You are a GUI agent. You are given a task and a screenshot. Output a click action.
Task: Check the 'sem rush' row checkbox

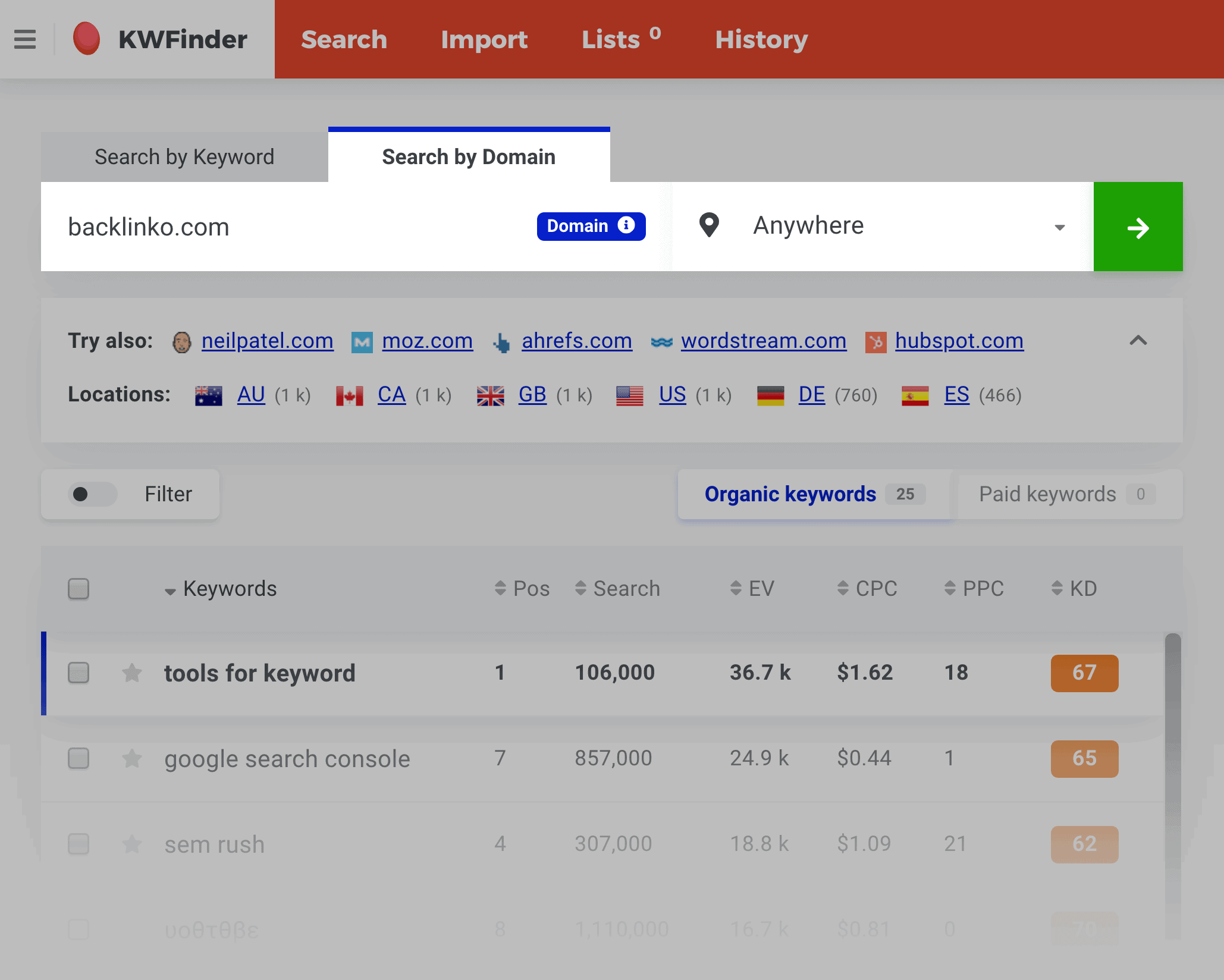coord(79,844)
